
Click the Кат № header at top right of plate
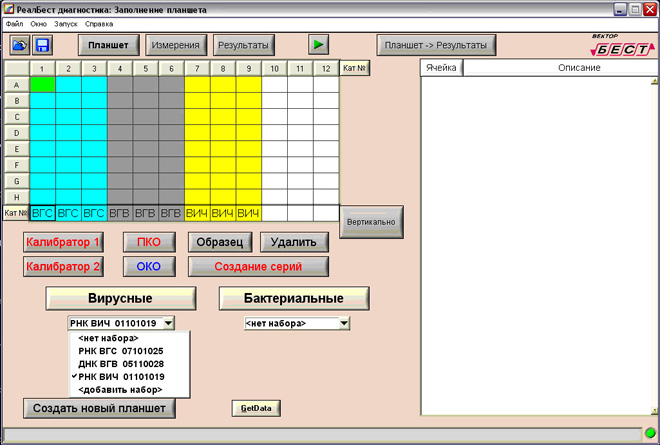[x=355, y=68]
